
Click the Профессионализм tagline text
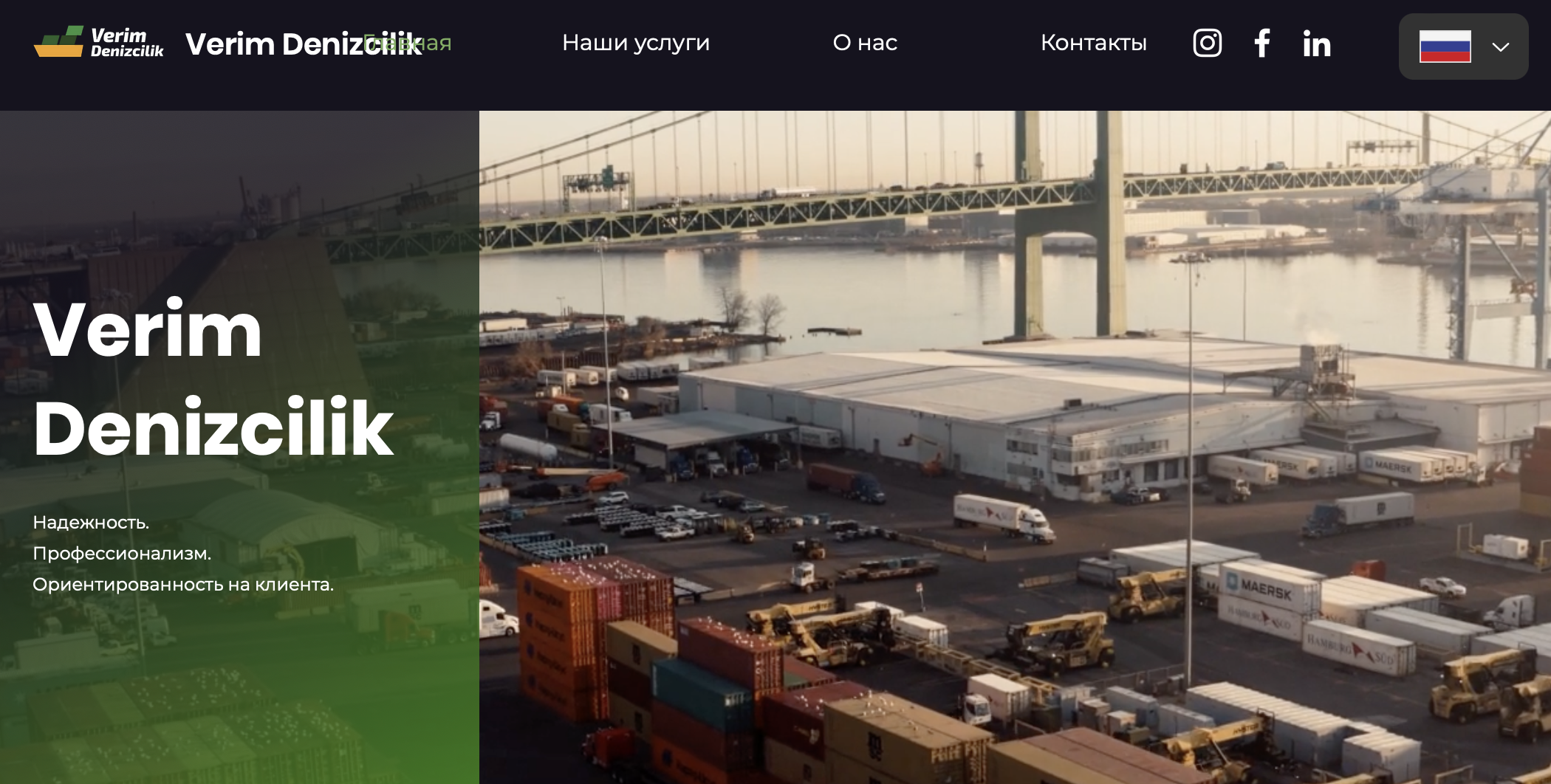(122, 554)
